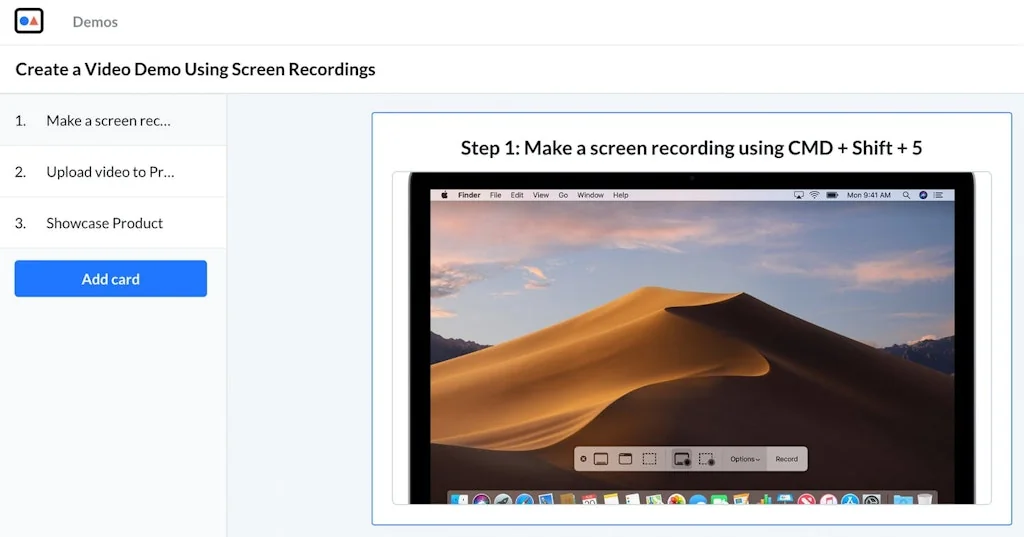Viewport: 1024px width, 537px height.
Task: Open the View menu in pictured Mac menu bar
Action: 541,195
